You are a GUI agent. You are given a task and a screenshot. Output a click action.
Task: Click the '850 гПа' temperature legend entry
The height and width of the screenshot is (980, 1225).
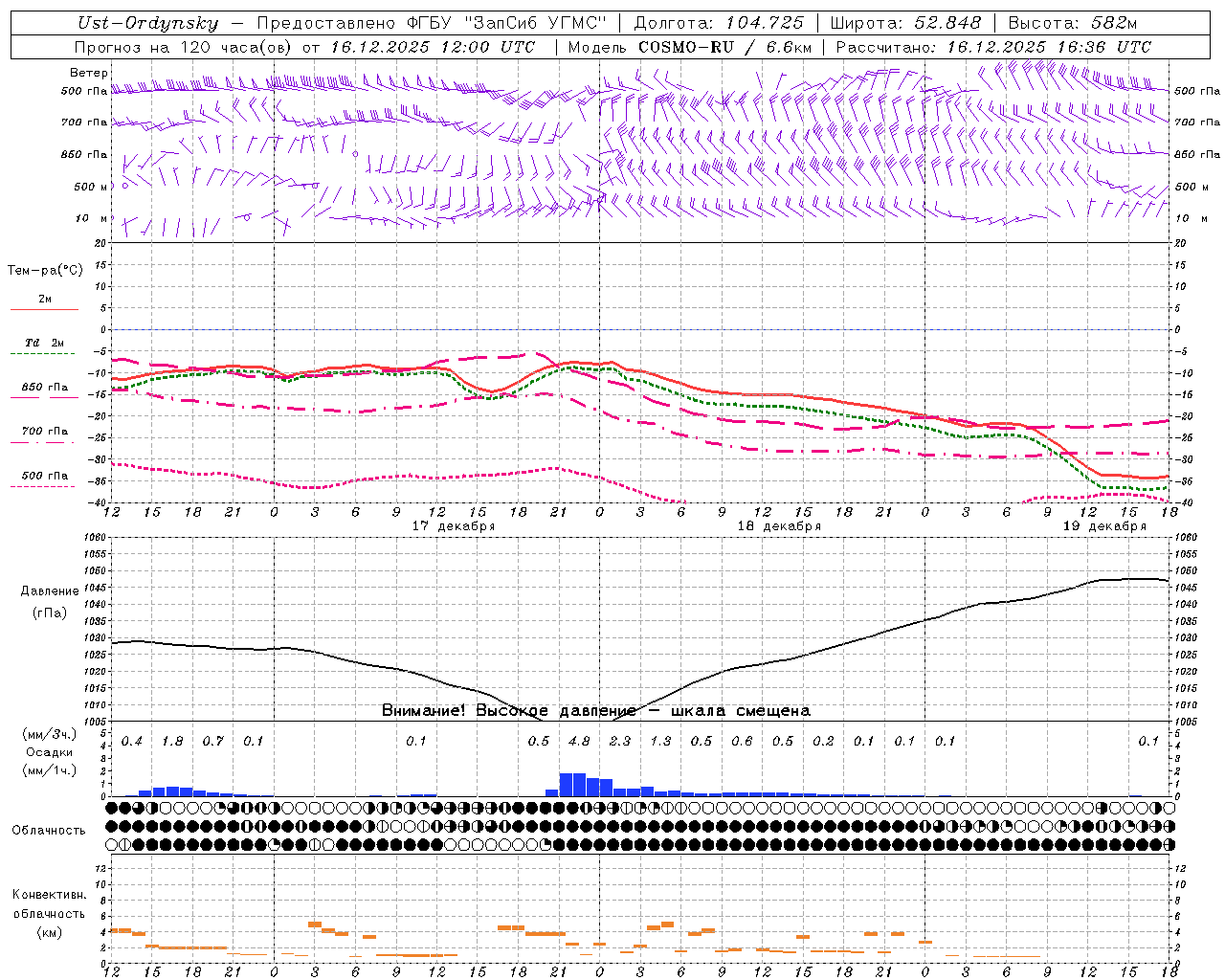(45, 388)
